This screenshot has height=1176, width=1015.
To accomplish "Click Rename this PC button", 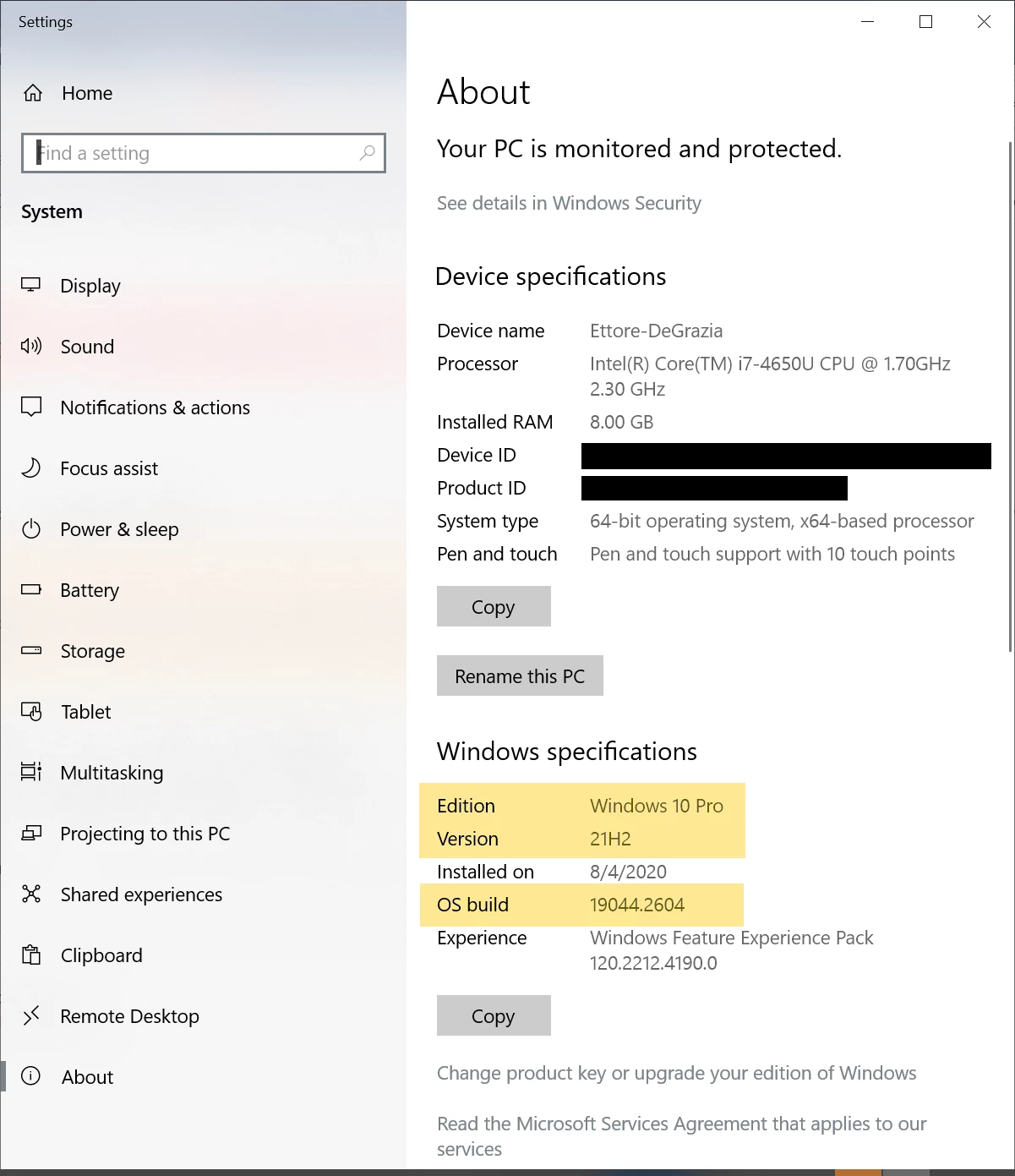I will (x=520, y=676).
